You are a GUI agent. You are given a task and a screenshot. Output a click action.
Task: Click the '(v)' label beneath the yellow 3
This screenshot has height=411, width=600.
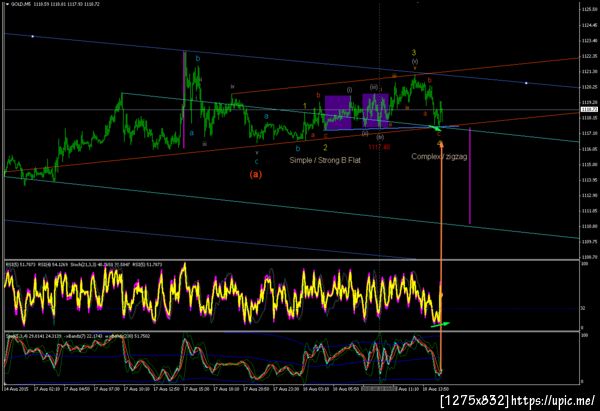point(414,62)
